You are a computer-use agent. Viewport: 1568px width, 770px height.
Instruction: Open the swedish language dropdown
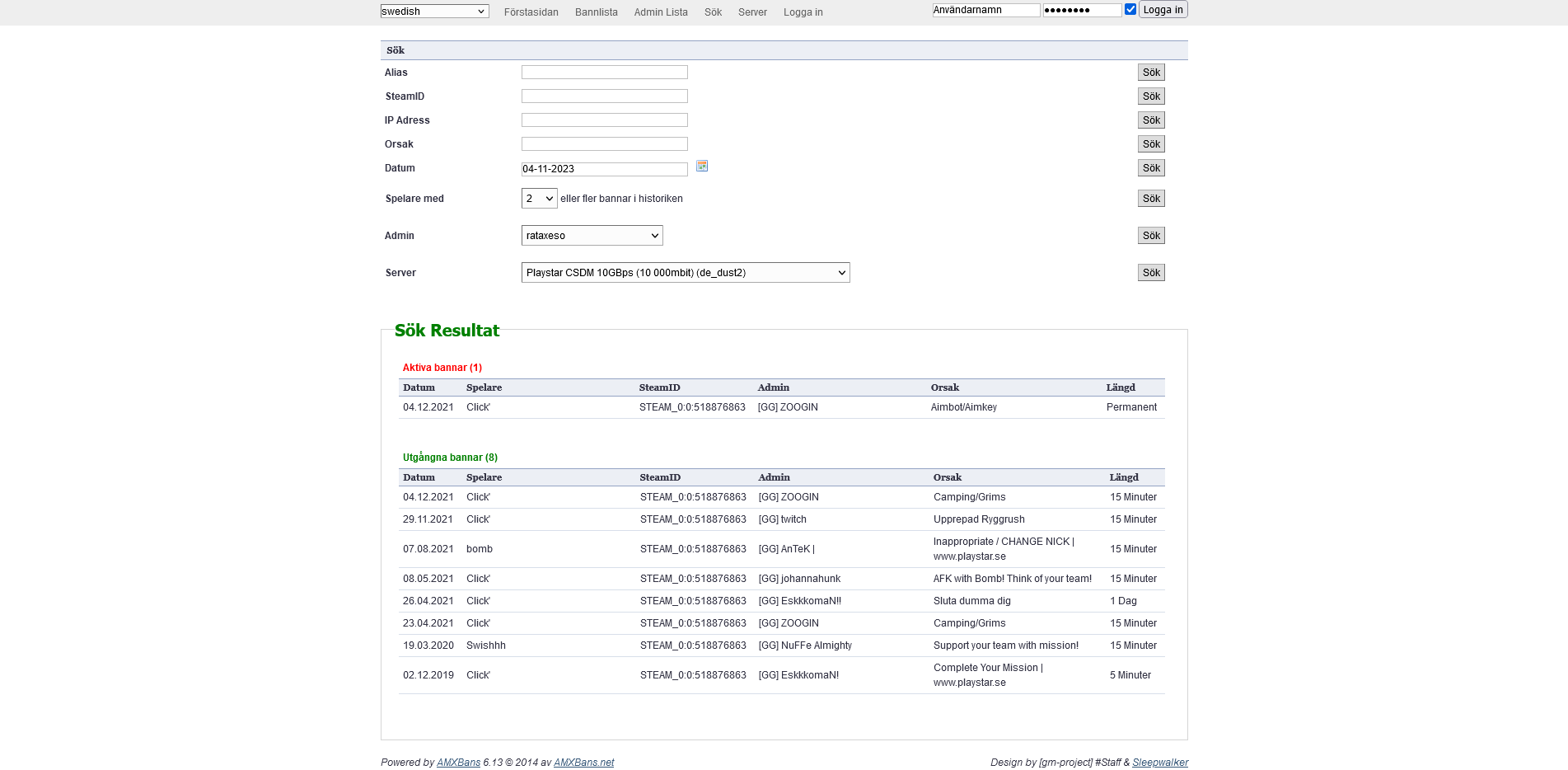[x=434, y=12]
